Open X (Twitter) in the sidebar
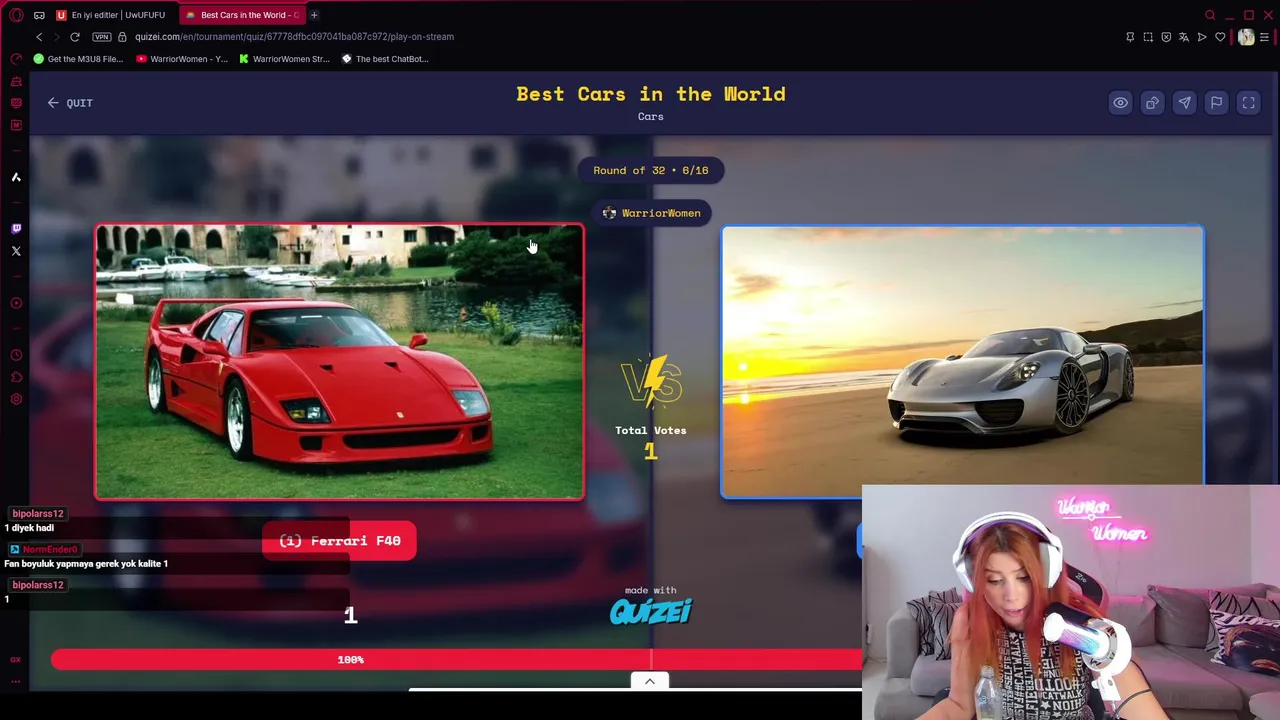This screenshot has height=720, width=1280. point(16,251)
